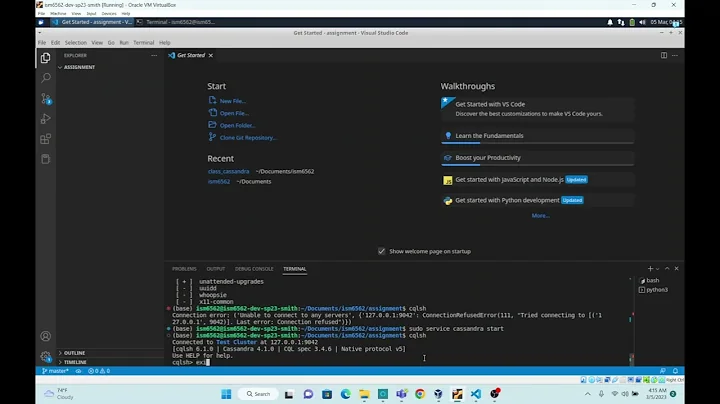
Task: Open Source Control view in activity bar
Action: [45, 98]
